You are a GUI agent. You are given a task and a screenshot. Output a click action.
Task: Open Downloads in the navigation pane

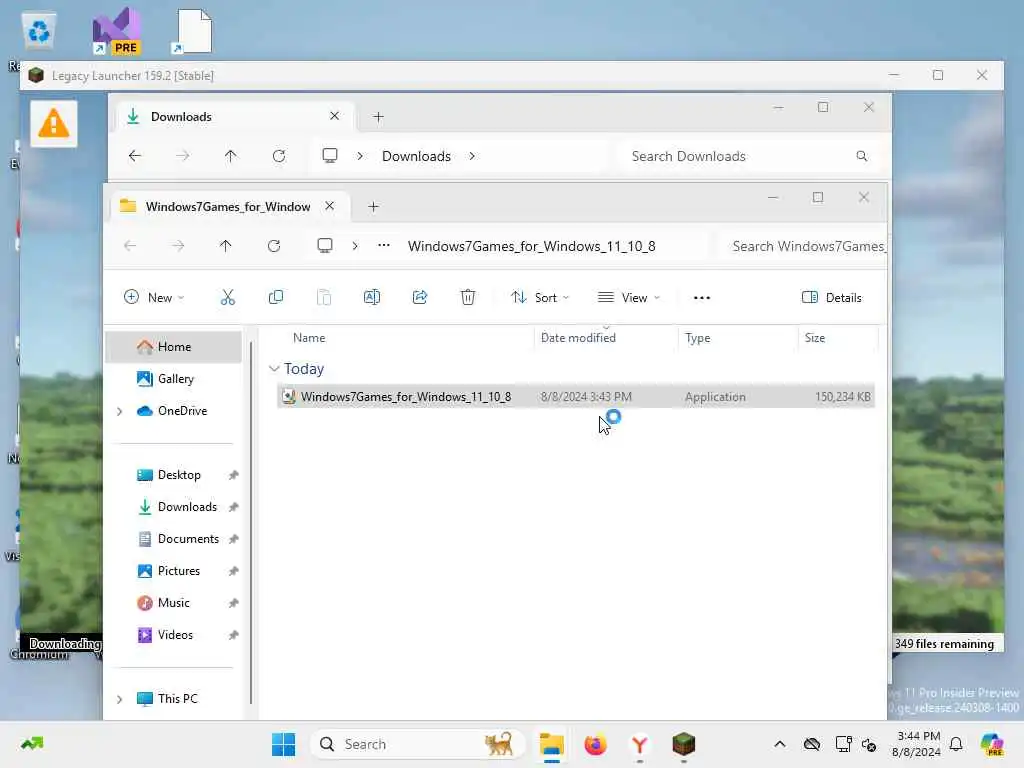(x=174, y=507)
